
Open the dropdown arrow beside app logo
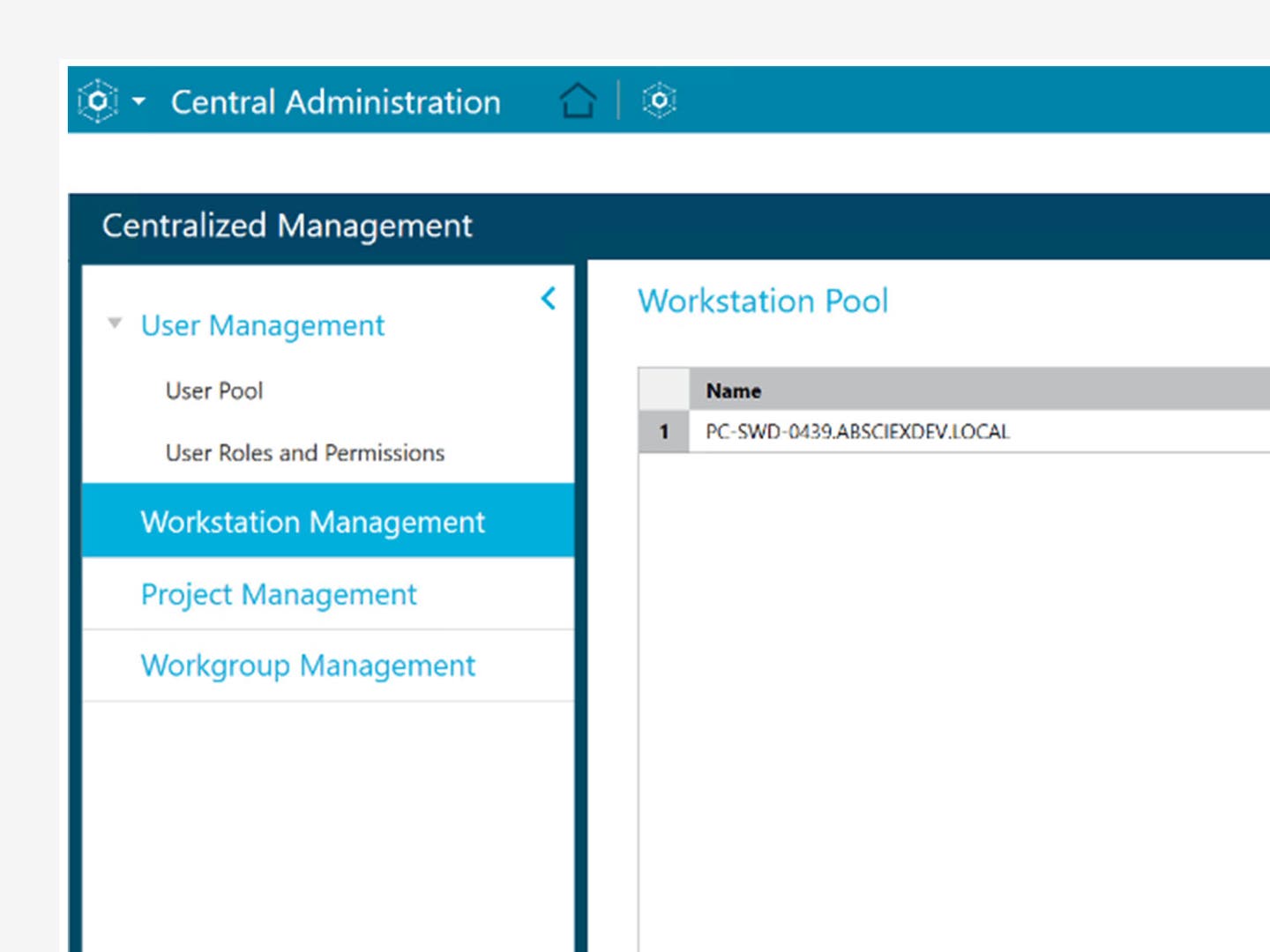[138, 101]
